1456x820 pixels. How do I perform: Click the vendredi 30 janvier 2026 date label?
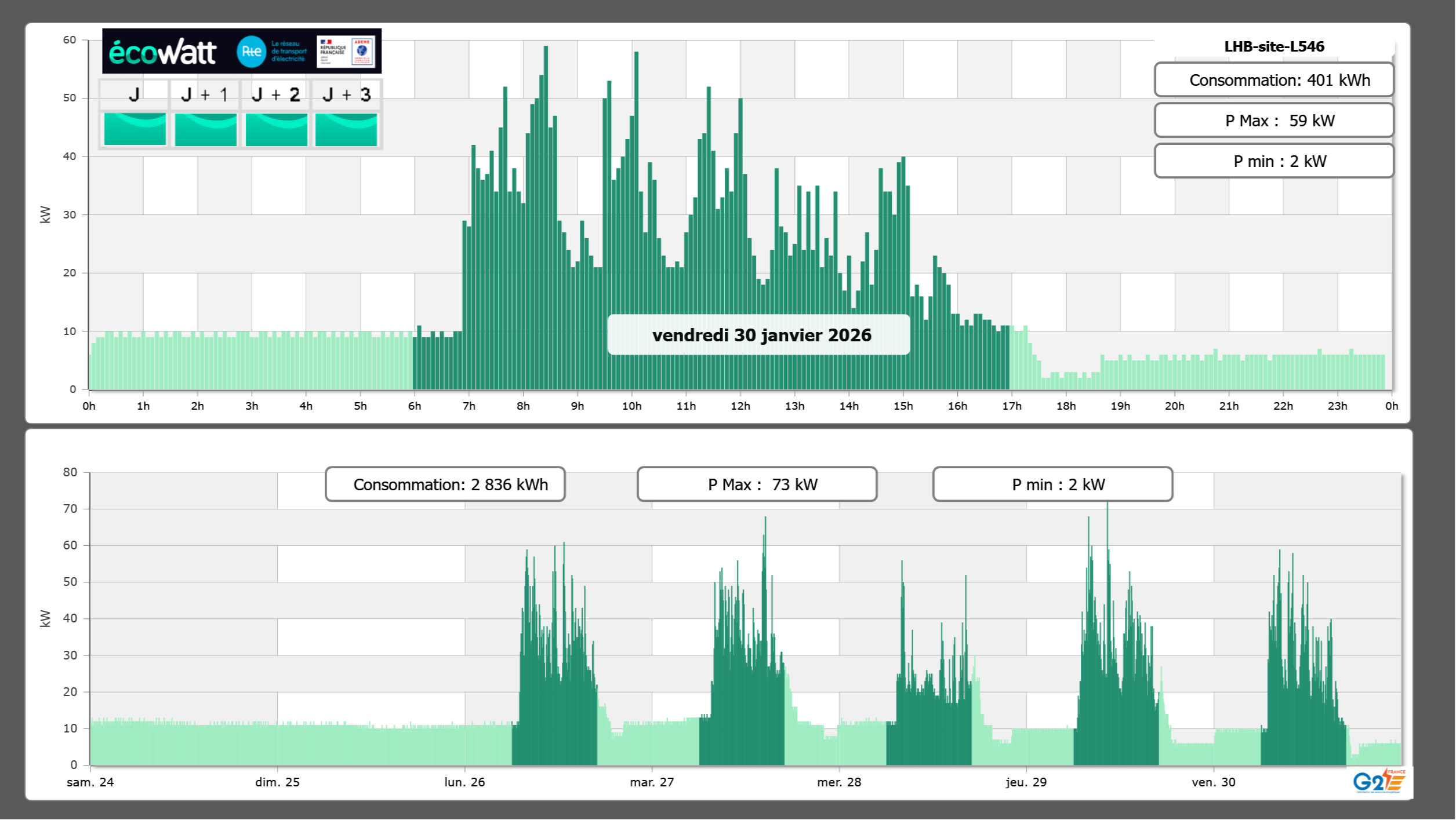coord(761,335)
